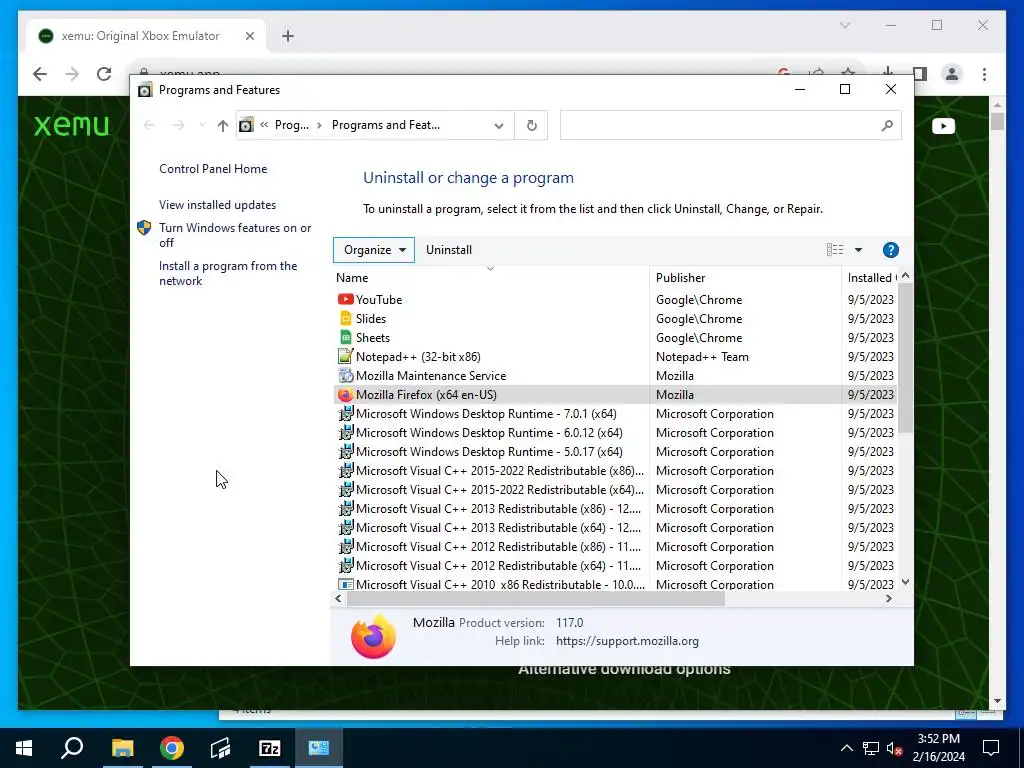Open Chrome from the taskbar
This screenshot has width=1024, height=768.
(x=172, y=748)
